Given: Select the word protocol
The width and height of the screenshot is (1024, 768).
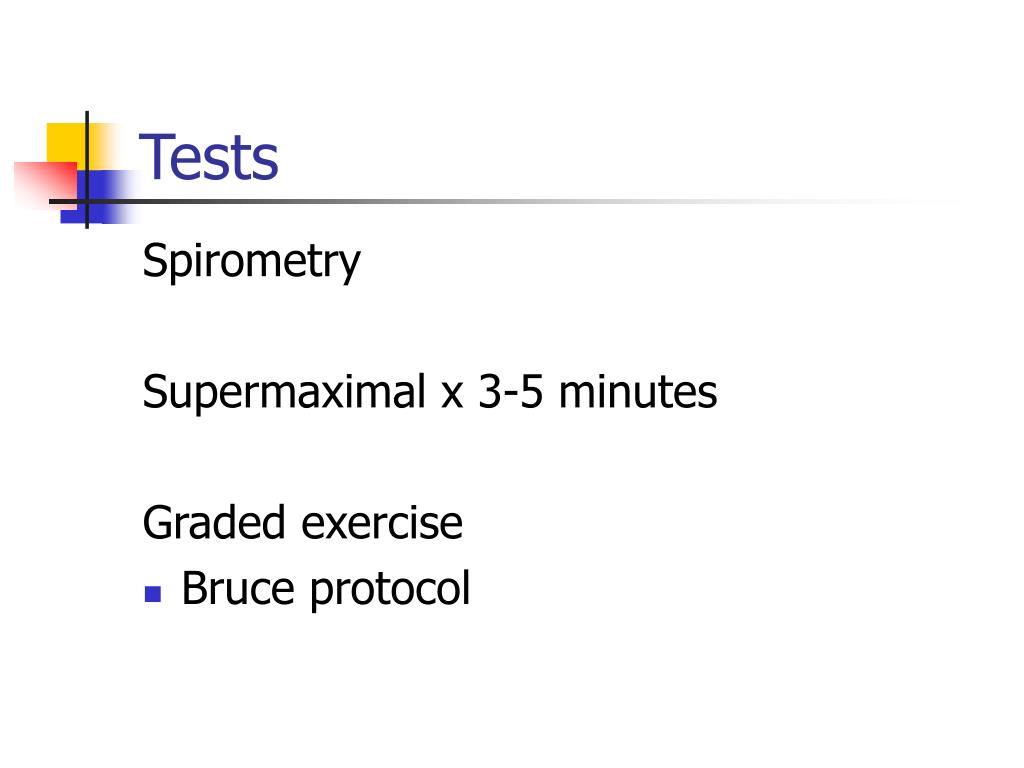Looking at the screenshot, I should [390, 590].
